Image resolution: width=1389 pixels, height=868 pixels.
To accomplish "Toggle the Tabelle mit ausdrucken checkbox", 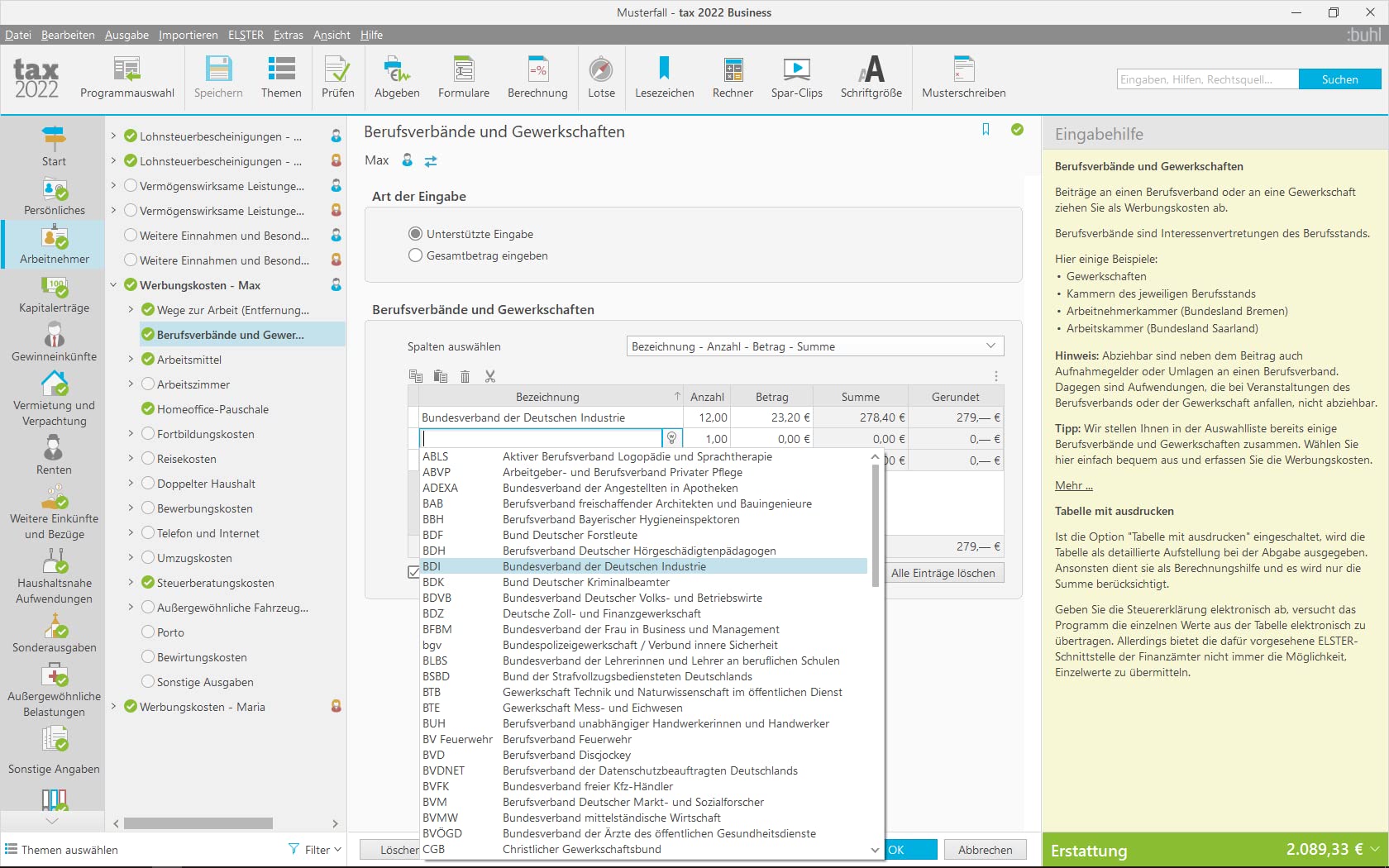I will (414, 572).
